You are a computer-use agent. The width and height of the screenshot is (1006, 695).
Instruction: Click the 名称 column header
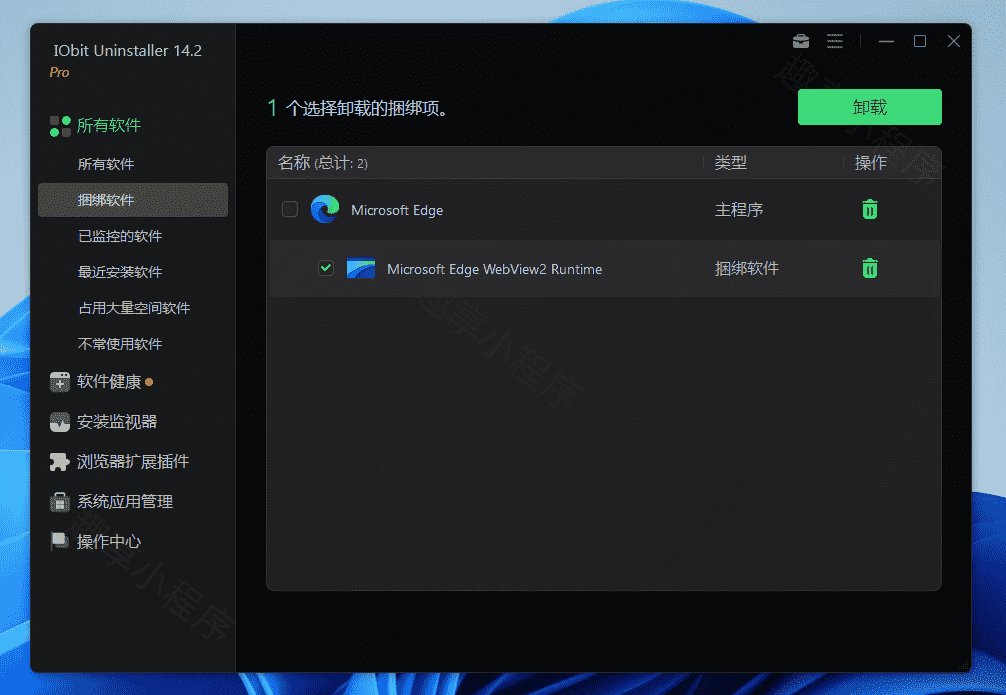[x=323, y=163]
